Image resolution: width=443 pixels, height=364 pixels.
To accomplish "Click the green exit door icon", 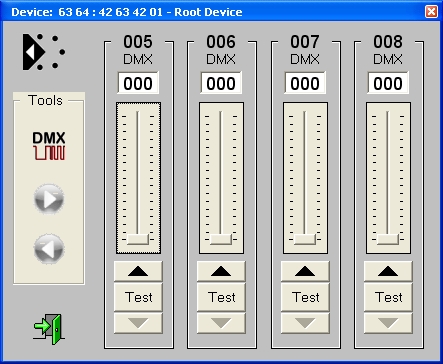I will tap(49, 329).
